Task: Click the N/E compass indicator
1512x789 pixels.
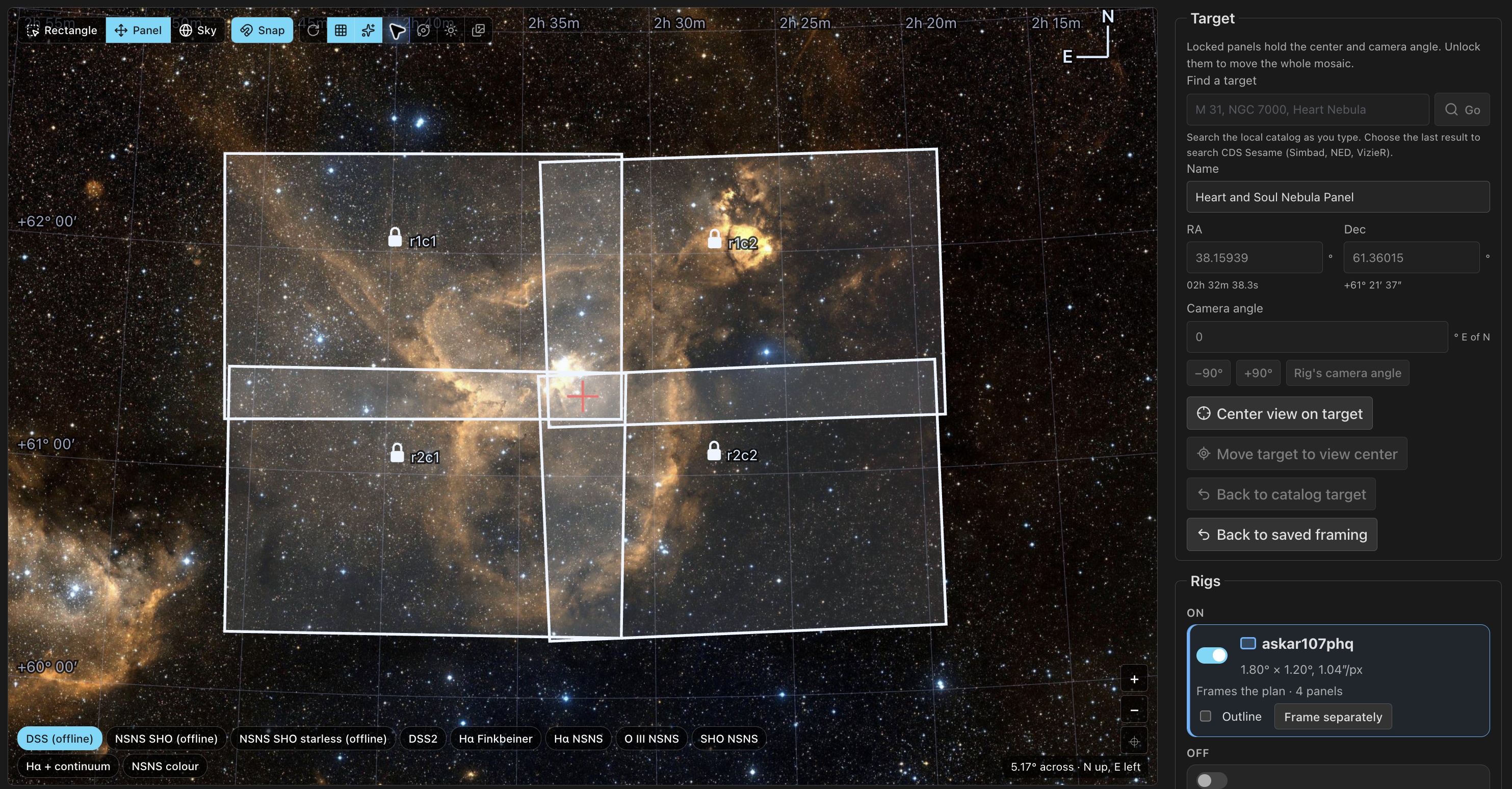Action: point(1089,36)
